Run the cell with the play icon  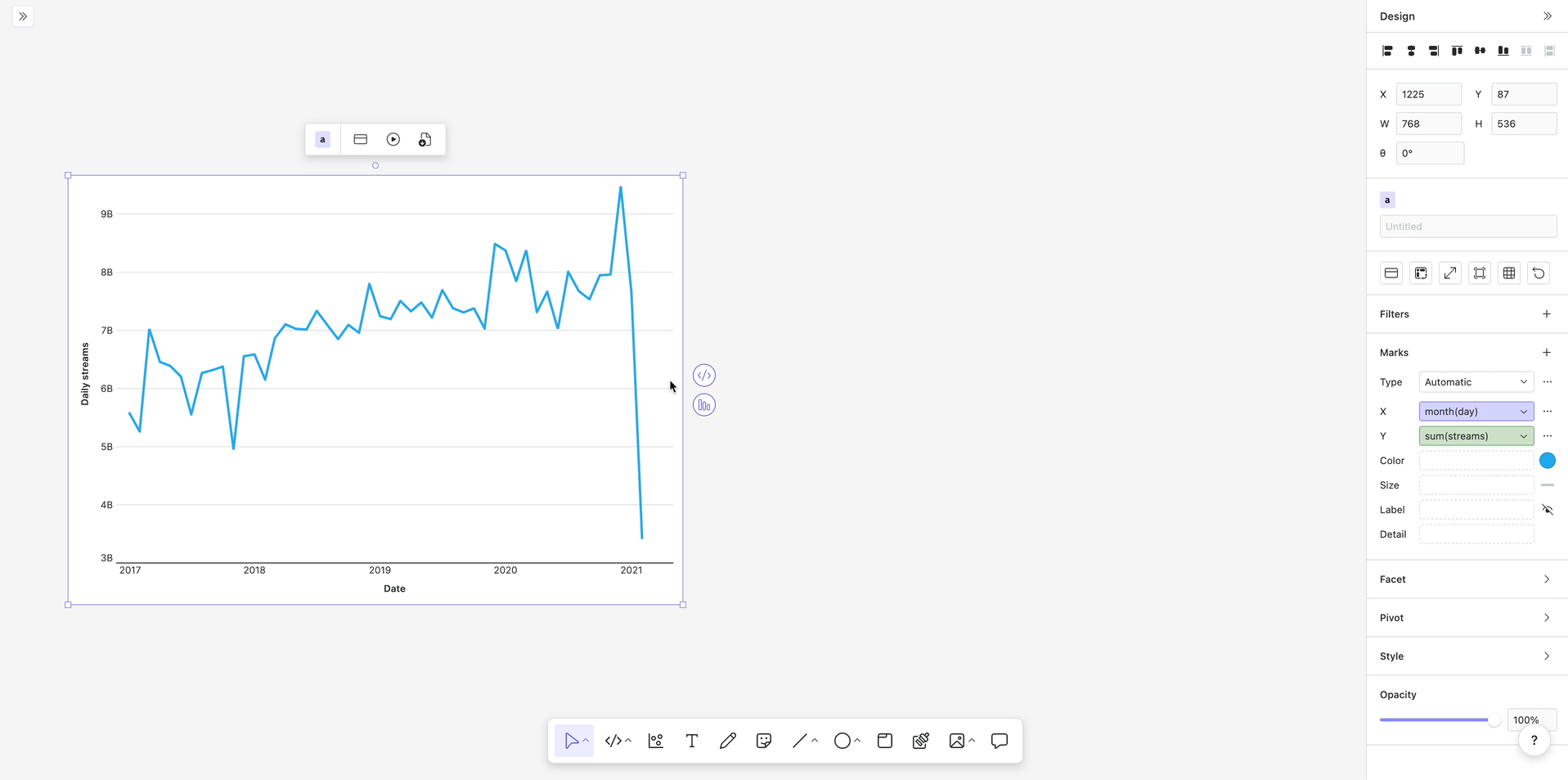tap(393, 140)
